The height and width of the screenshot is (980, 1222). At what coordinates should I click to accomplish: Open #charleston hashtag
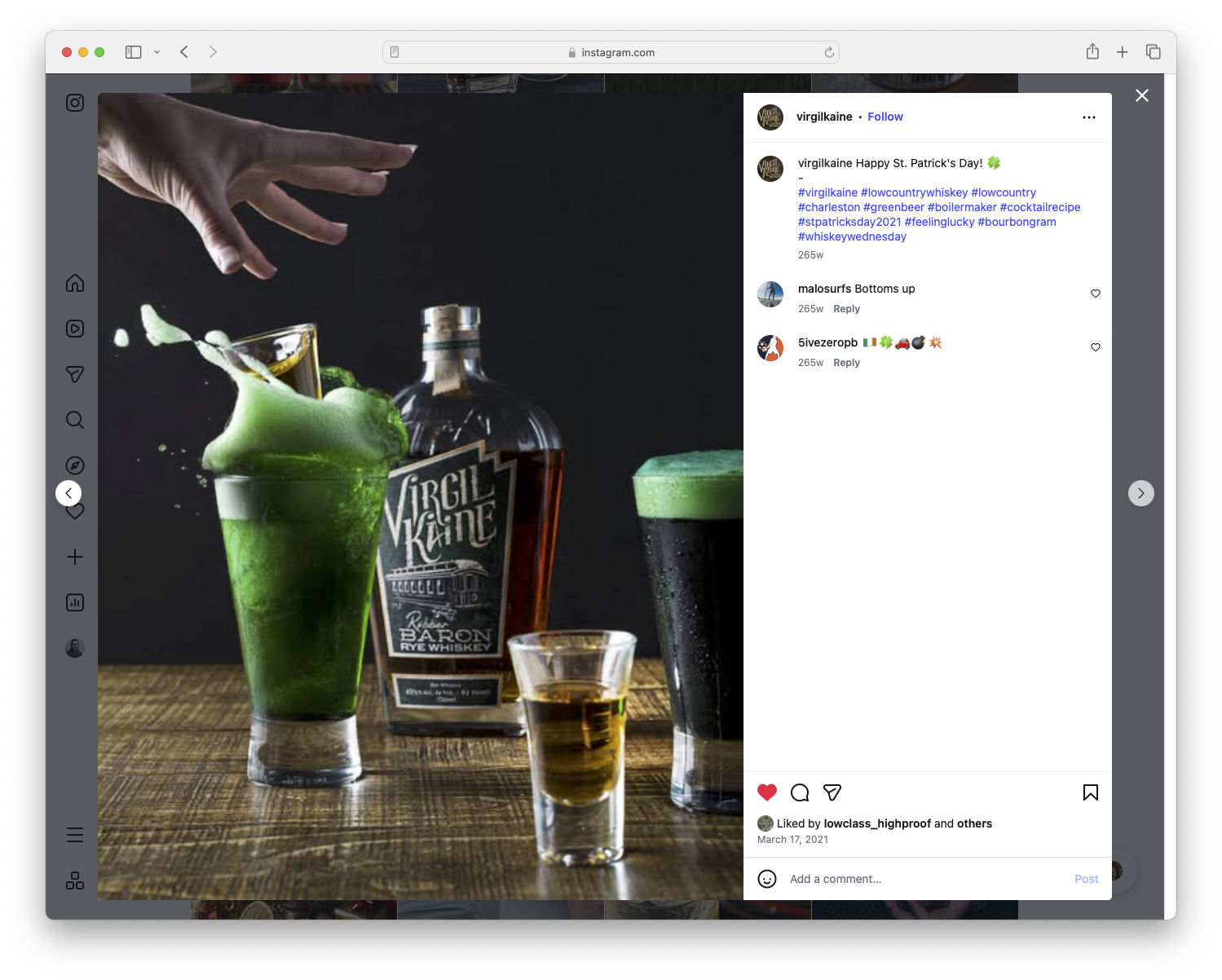coord(829,207)
